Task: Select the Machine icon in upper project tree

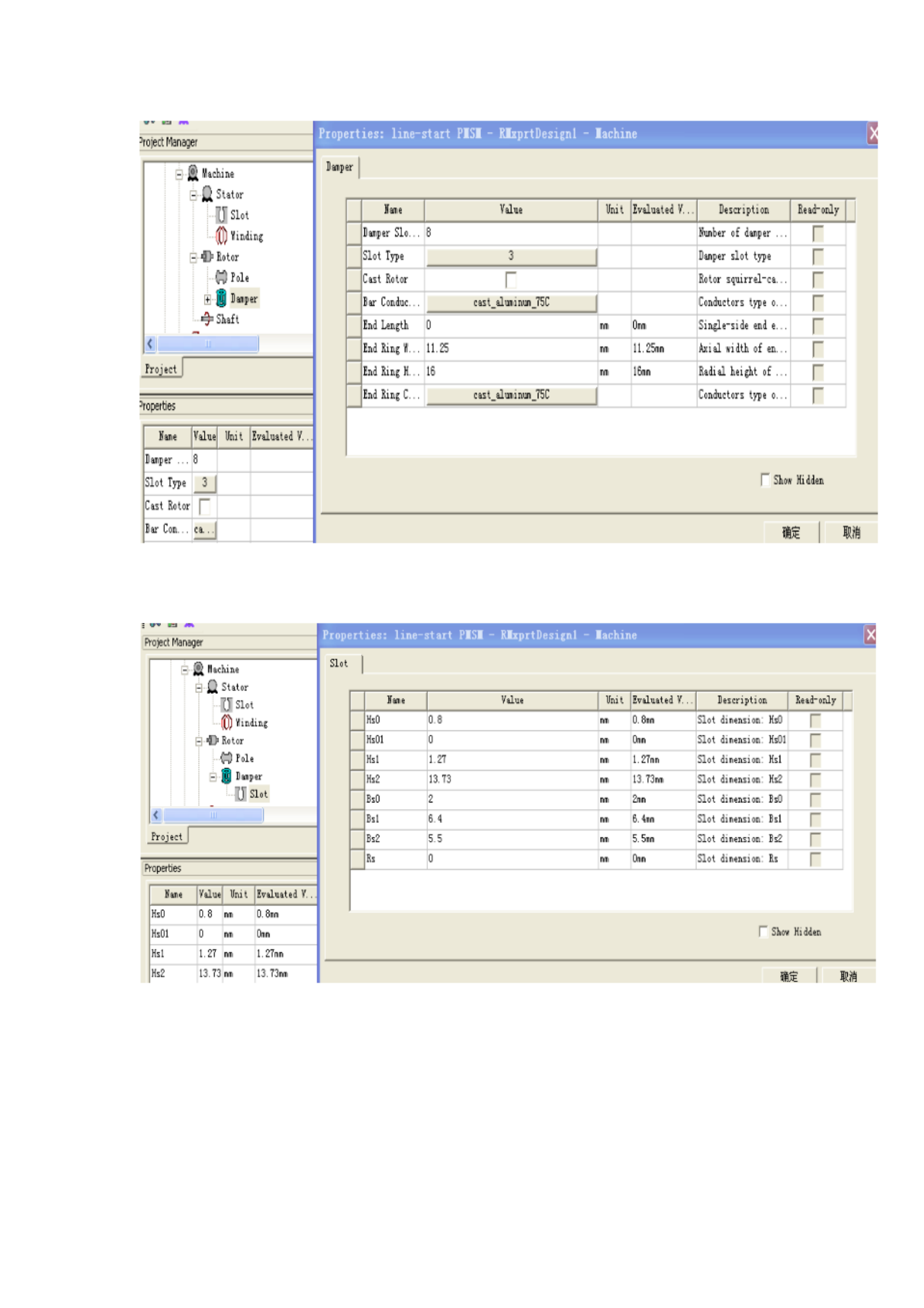Action: [x=193, y=173]
